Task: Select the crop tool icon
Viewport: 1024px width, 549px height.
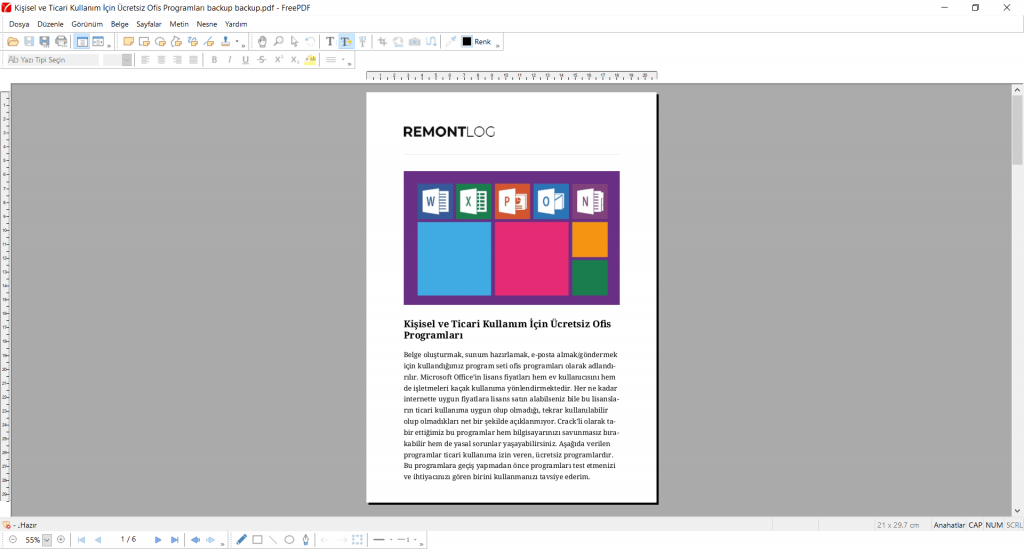Action: pos(382,42)
